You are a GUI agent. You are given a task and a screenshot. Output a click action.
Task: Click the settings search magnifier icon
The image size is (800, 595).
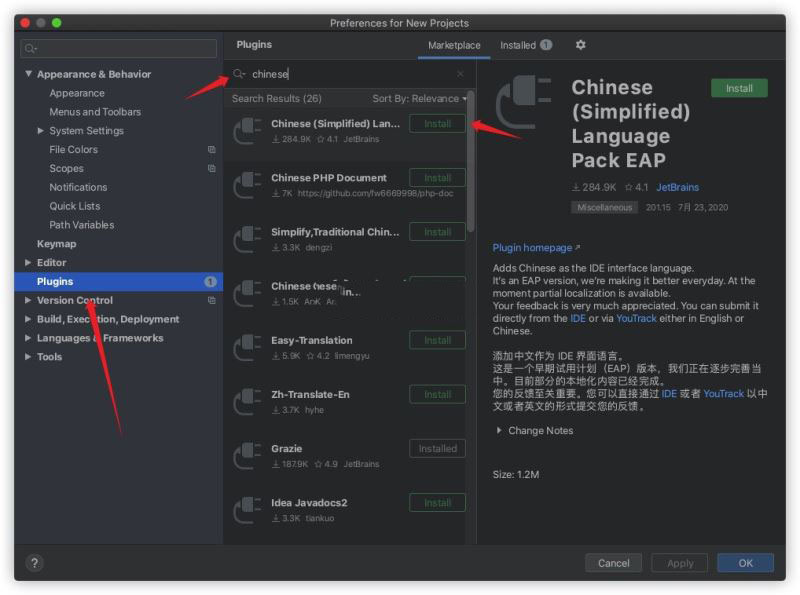[x=31, y=48]
